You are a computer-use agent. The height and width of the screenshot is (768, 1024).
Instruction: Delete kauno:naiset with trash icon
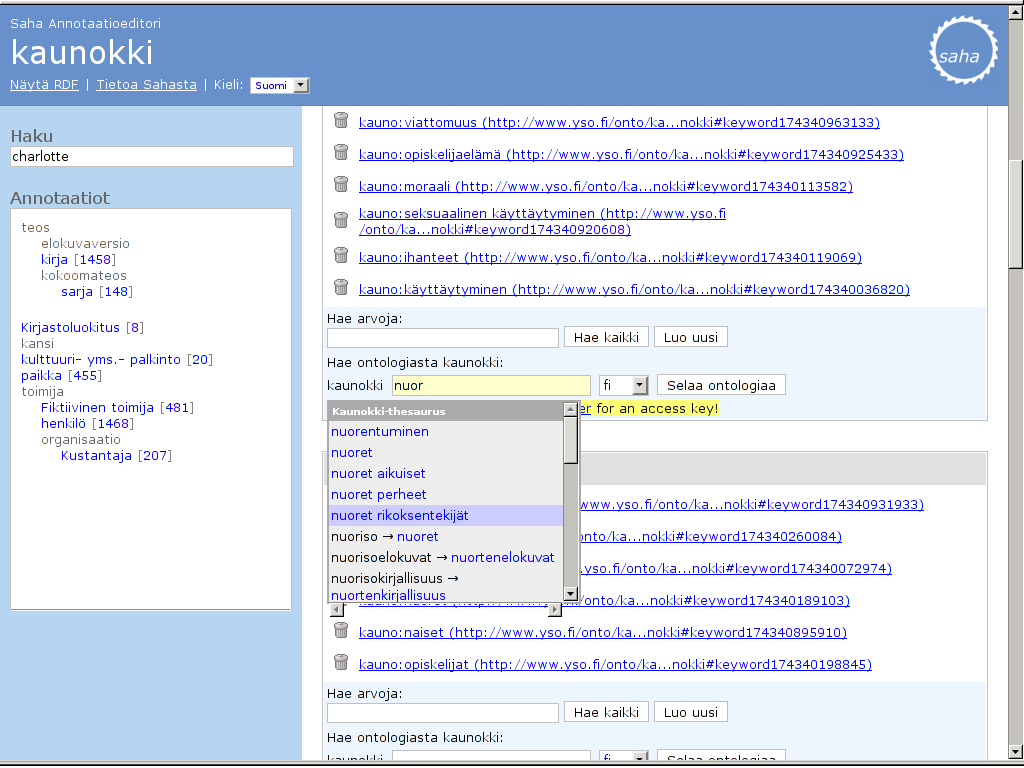(x=341, y=630)
